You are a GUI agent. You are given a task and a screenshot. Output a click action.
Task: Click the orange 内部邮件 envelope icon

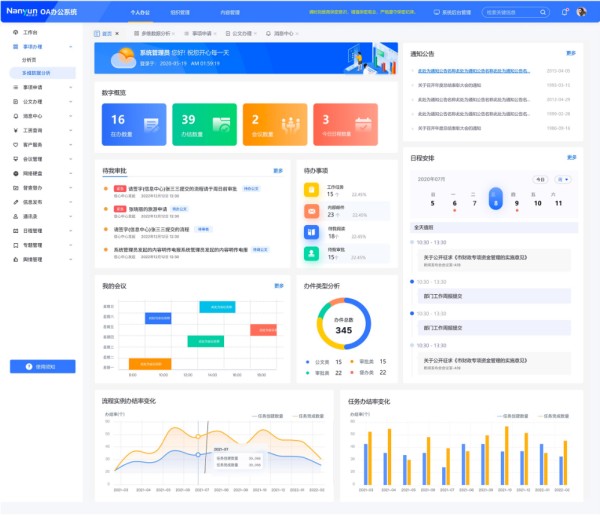tap(311, 211)
